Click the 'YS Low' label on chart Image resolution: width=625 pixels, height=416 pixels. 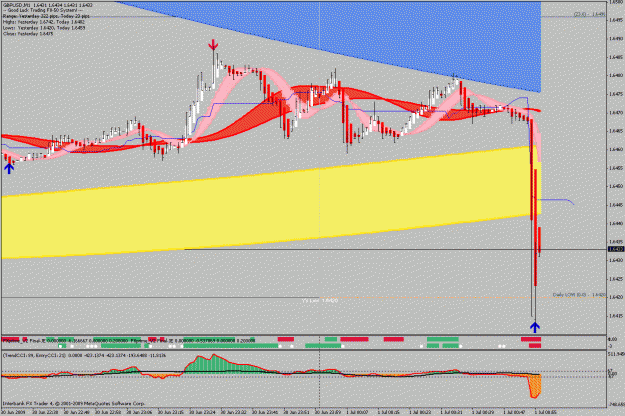(x=320, y=300)
